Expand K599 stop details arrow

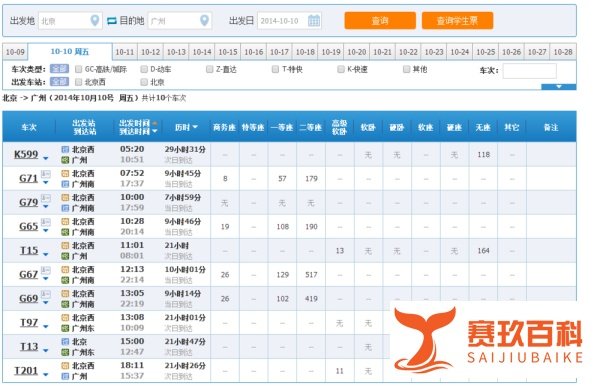(46, 158)
